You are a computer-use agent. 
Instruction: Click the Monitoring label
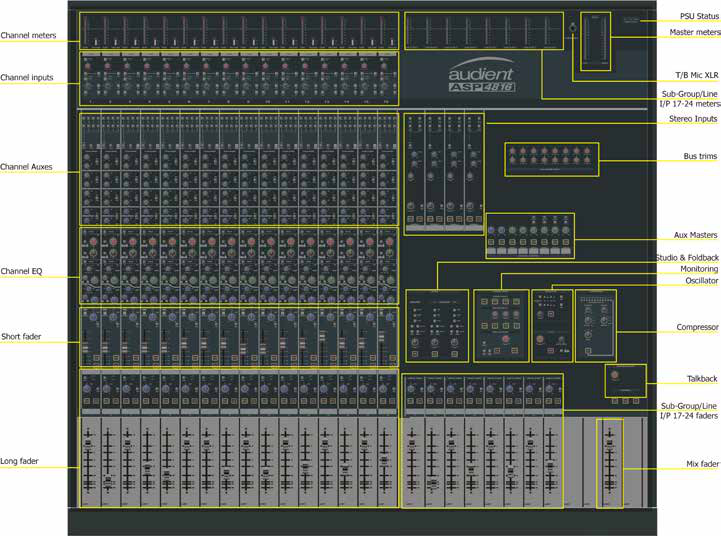(699, 269)
